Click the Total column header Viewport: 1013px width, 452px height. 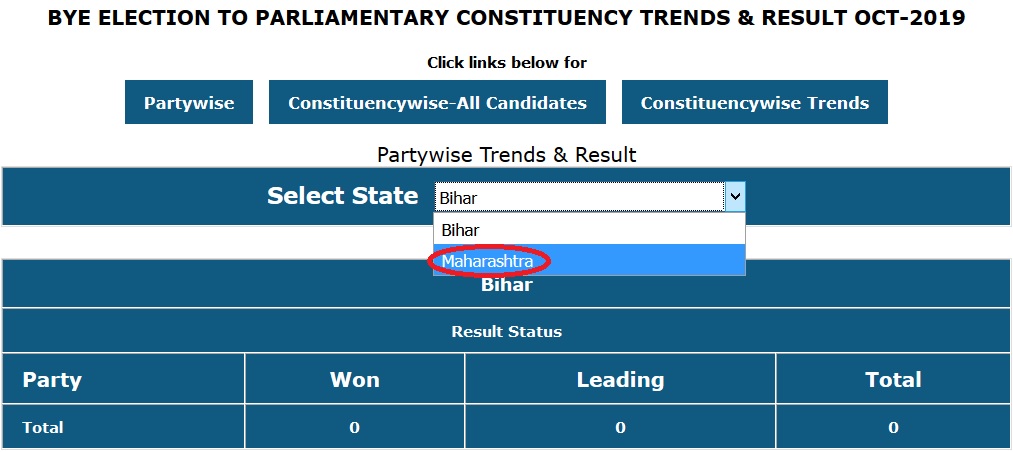893,380
